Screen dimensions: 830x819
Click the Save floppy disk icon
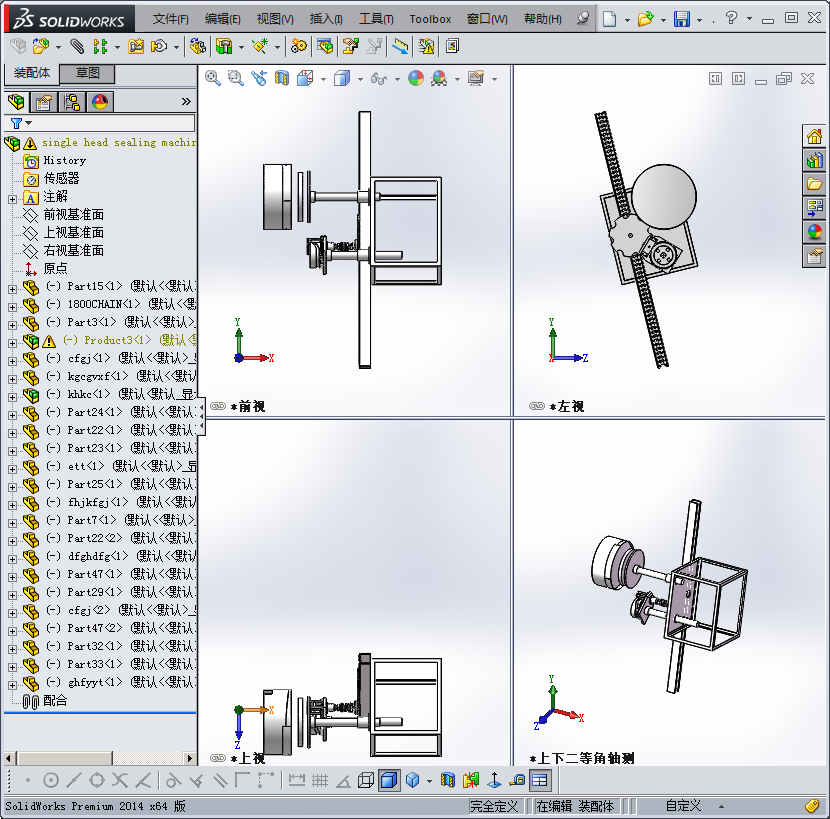coord(682,19)
